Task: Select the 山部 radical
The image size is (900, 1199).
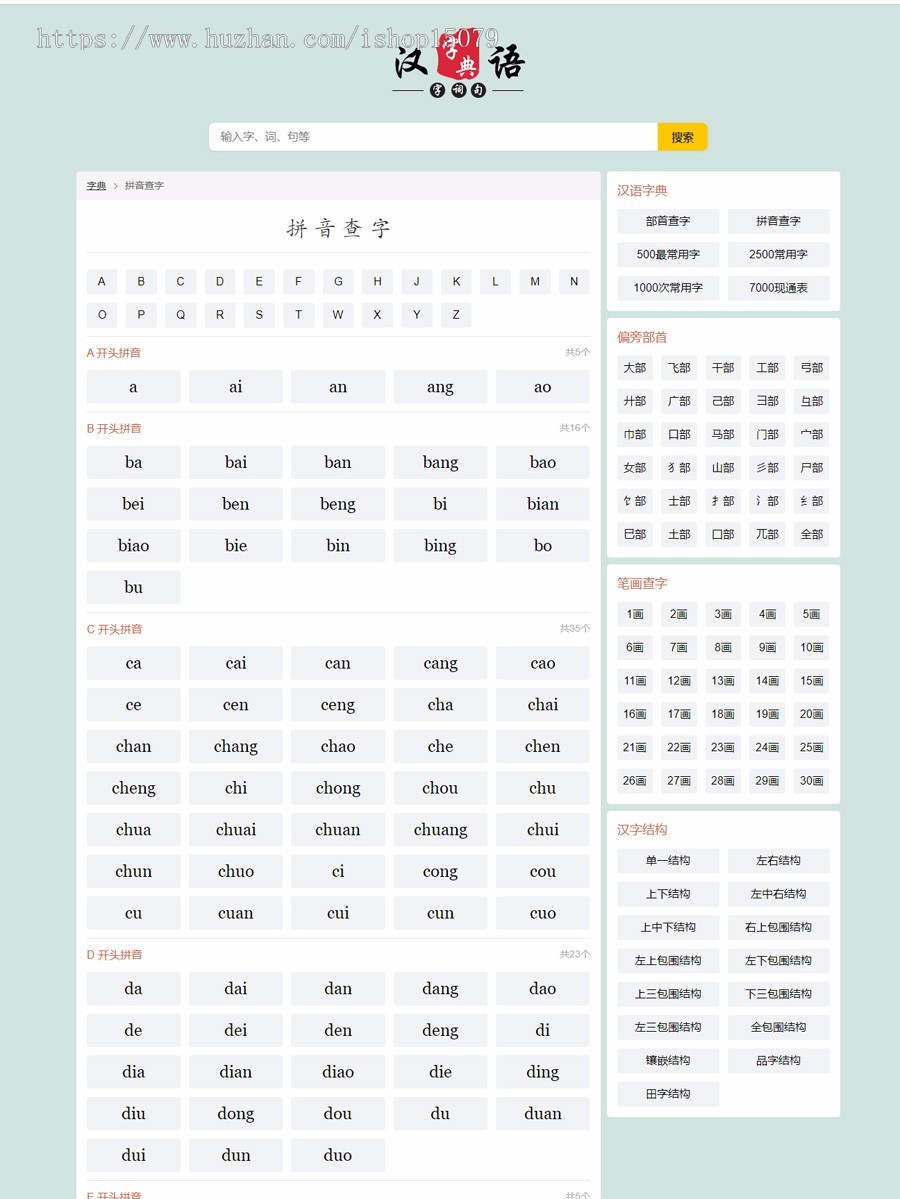Action: tap(723, 467)
